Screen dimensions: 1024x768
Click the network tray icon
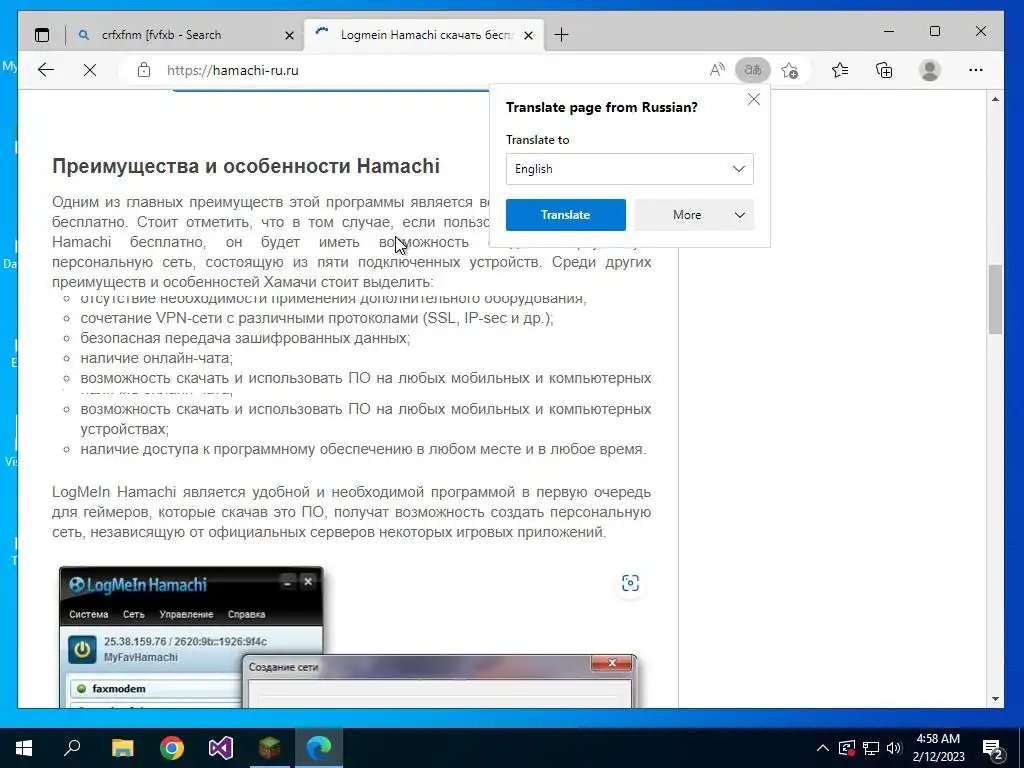tap(871, 748)
